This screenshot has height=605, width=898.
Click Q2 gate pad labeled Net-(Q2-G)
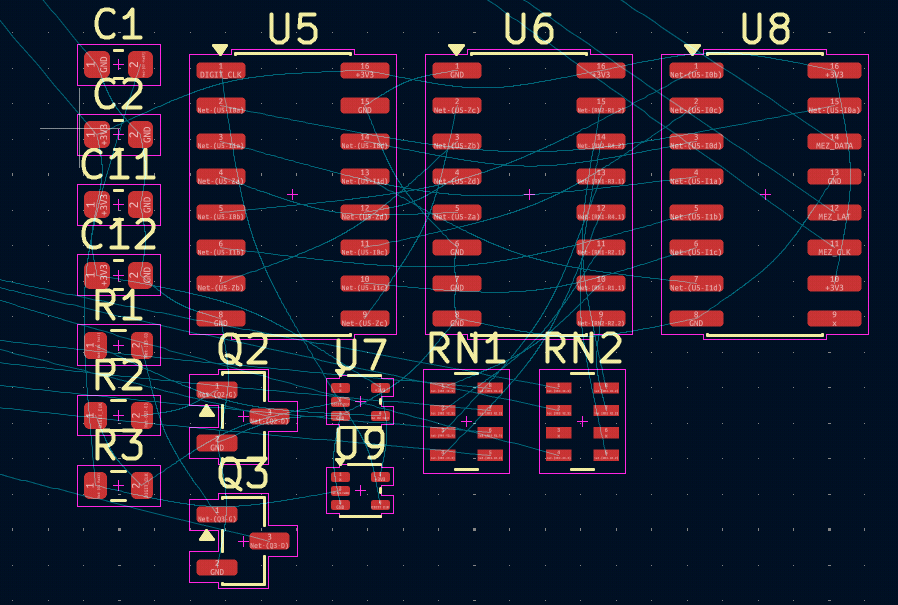[x=217, y=390]
